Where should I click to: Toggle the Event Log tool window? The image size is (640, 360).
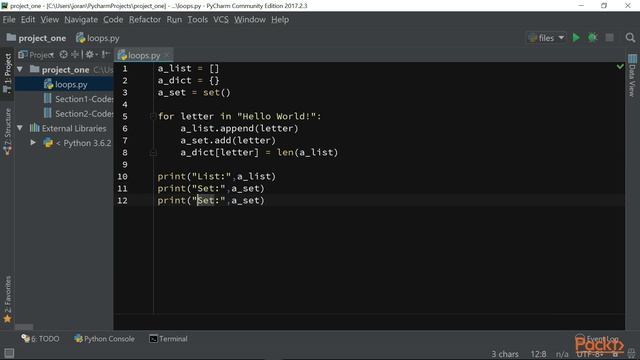597,339
